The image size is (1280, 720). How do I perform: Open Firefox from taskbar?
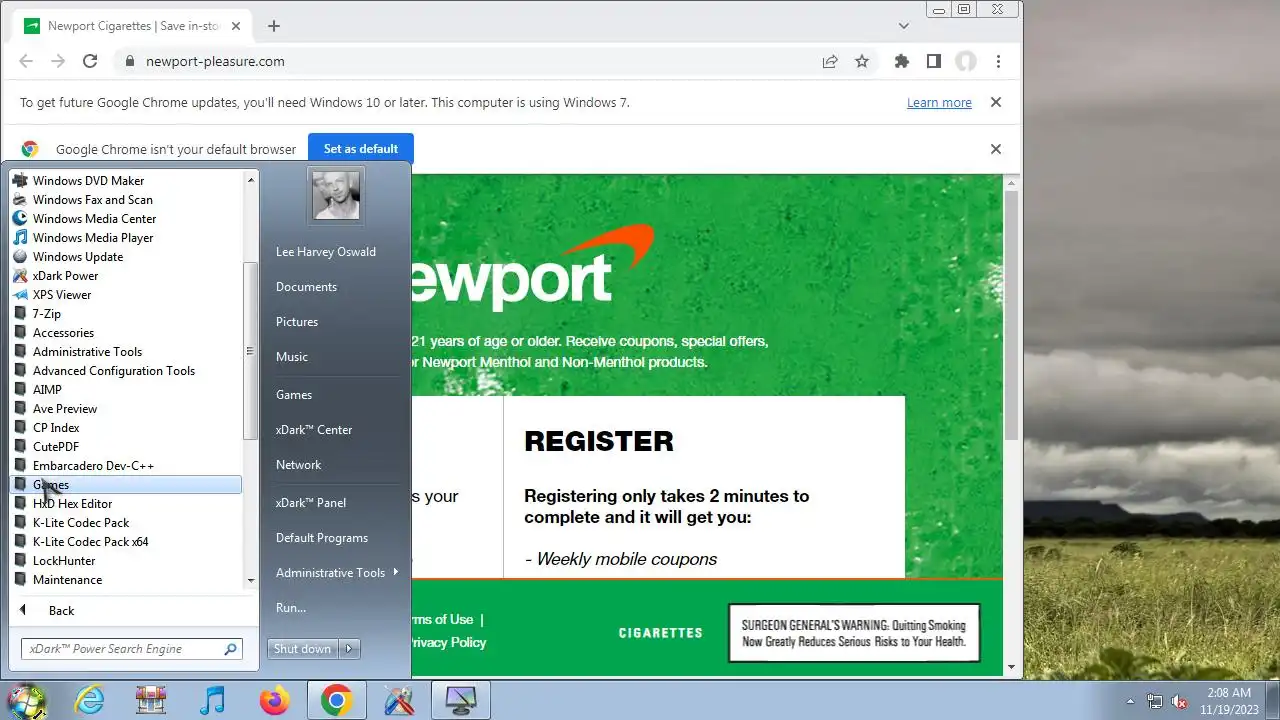pyautogui.click(x=274, y=700)
